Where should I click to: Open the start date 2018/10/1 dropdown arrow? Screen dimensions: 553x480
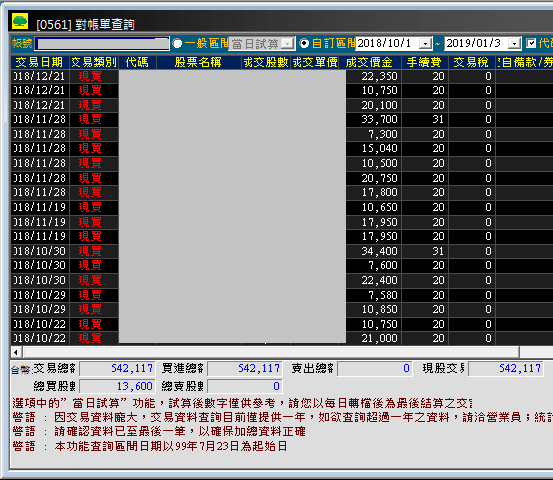pyautogui.click(x=425, y=44)
